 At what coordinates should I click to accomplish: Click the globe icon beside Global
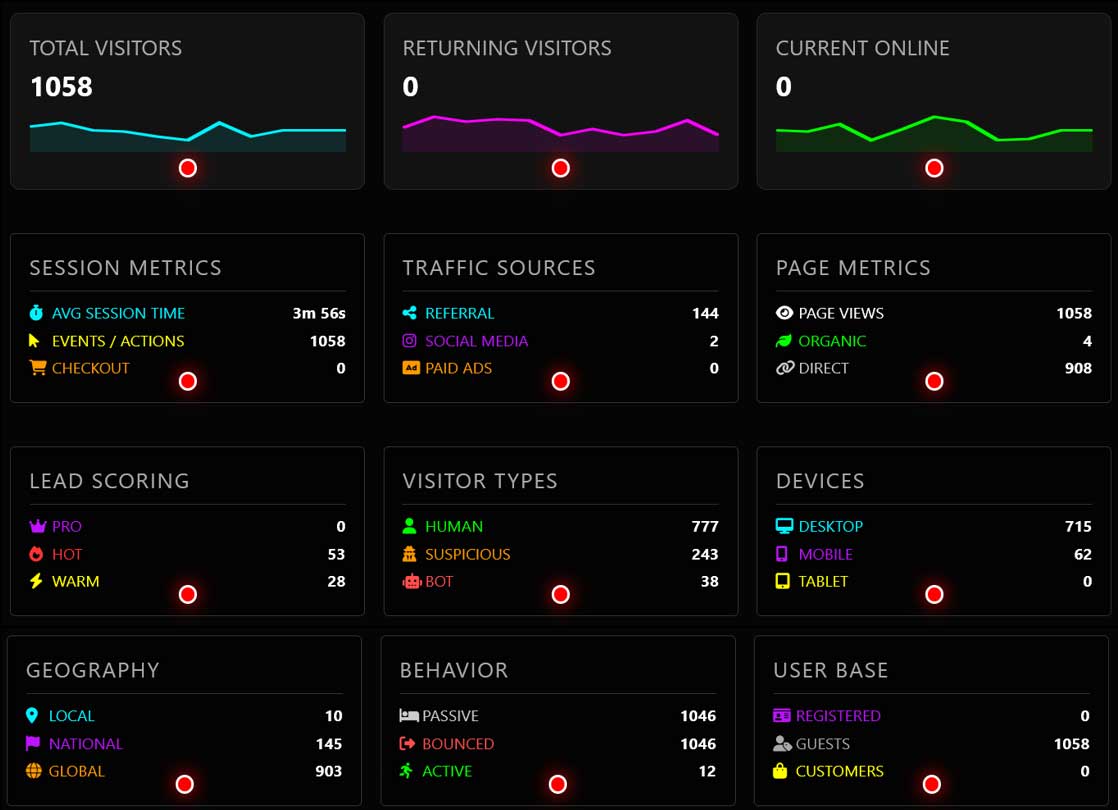(x=33, y=771)
